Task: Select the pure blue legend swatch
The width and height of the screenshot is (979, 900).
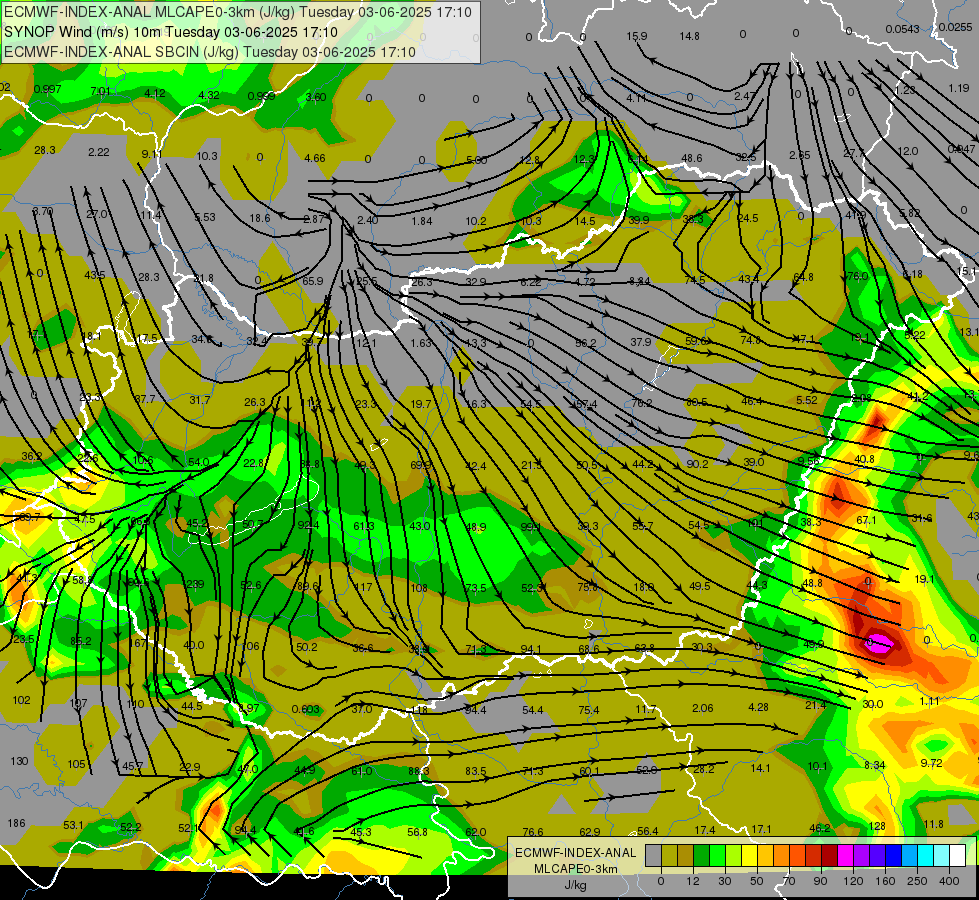Action: pos(893,856)
